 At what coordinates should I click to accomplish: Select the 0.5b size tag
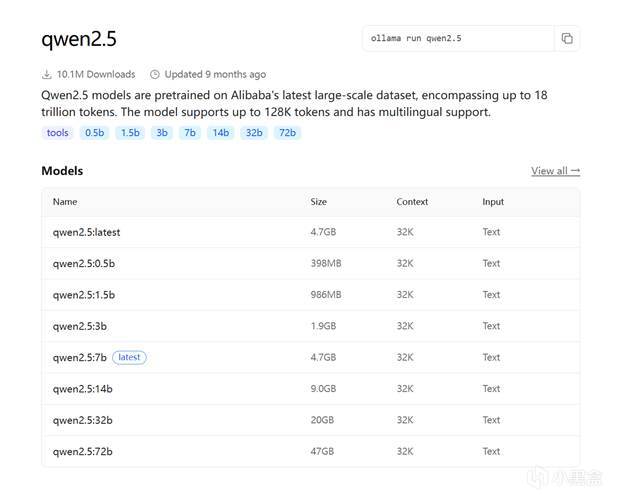(94, 133)
